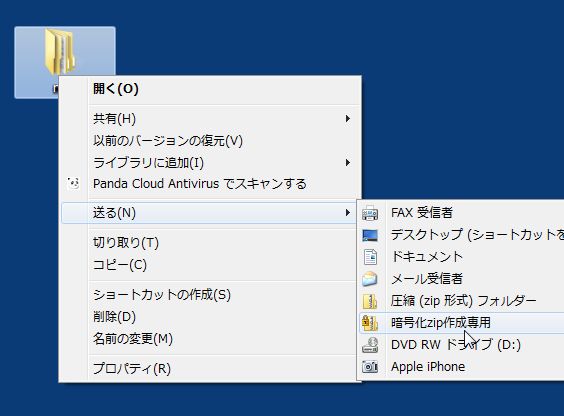This screenshot has height=416, width=564.
Task: Click the 圧縮 zip folder icon
Action: pyautogui.click(x=370, y=301)
